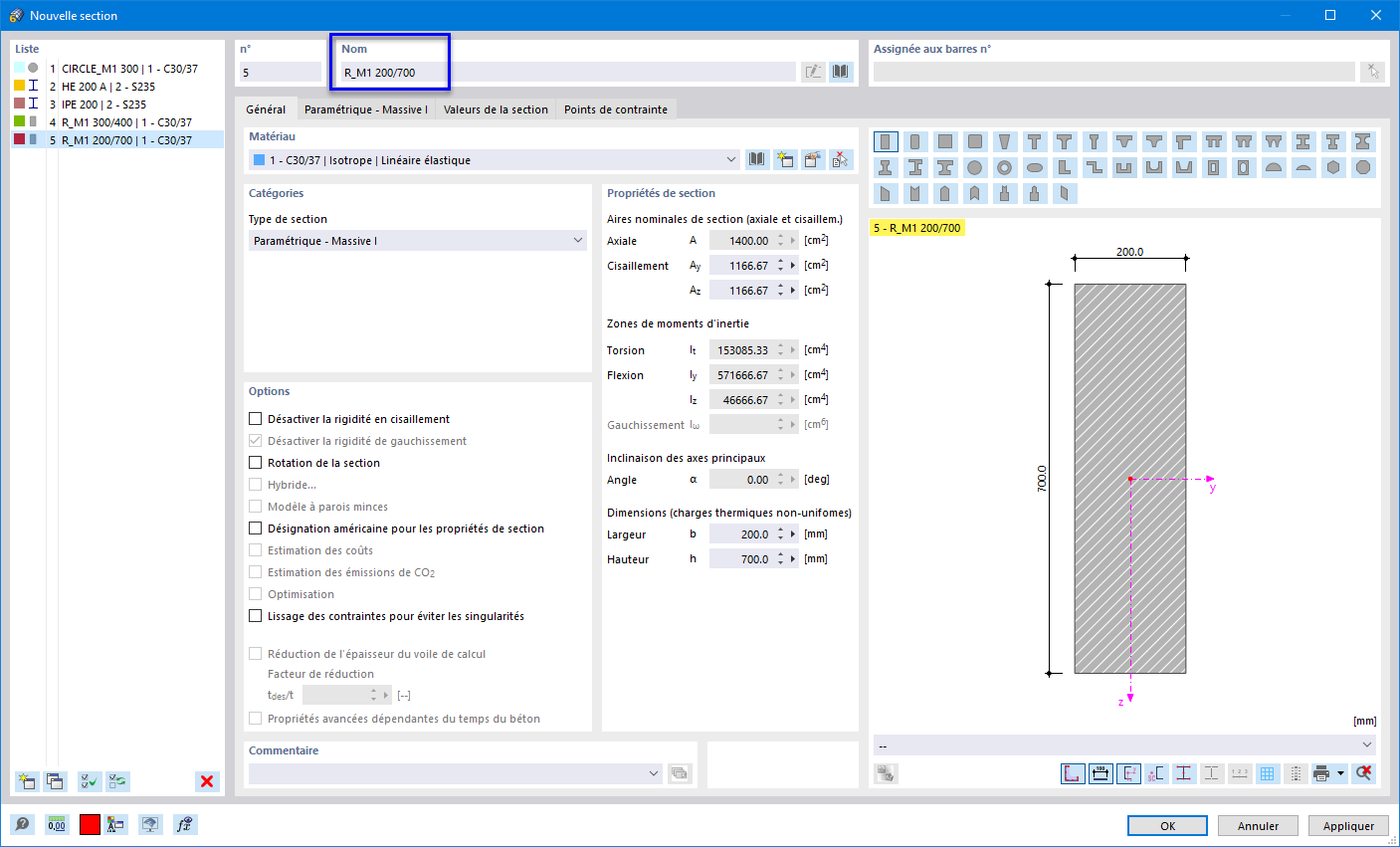The image size is (1400, 847).
Task: Open the Valeurs de la section tab
Action: (496, 109)
